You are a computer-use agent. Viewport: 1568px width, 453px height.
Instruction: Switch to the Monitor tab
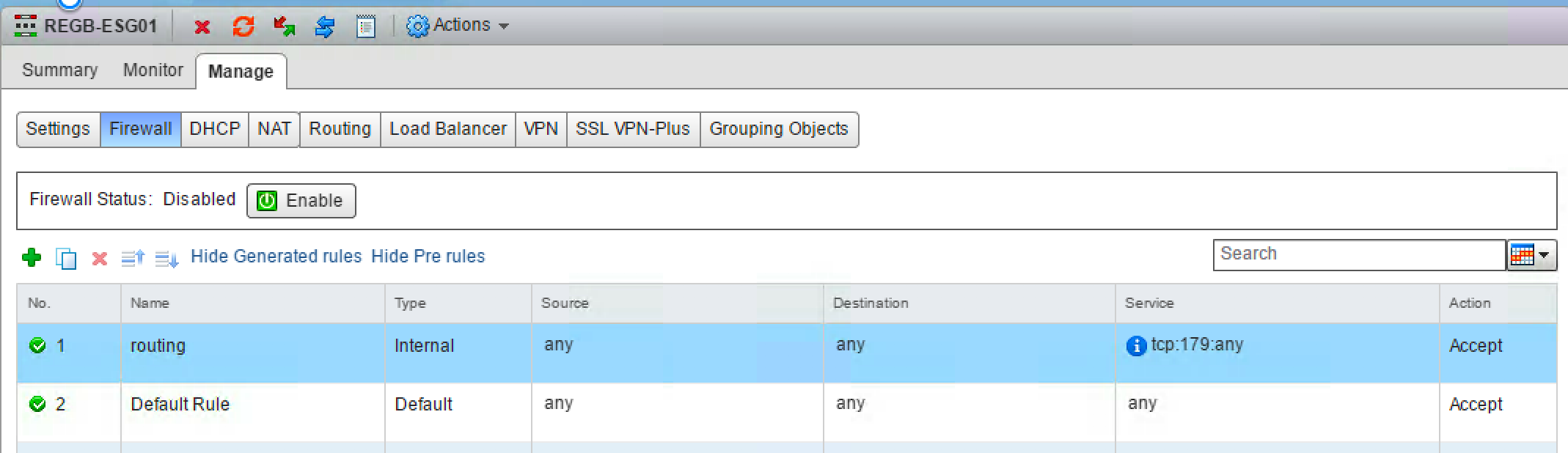153,70
